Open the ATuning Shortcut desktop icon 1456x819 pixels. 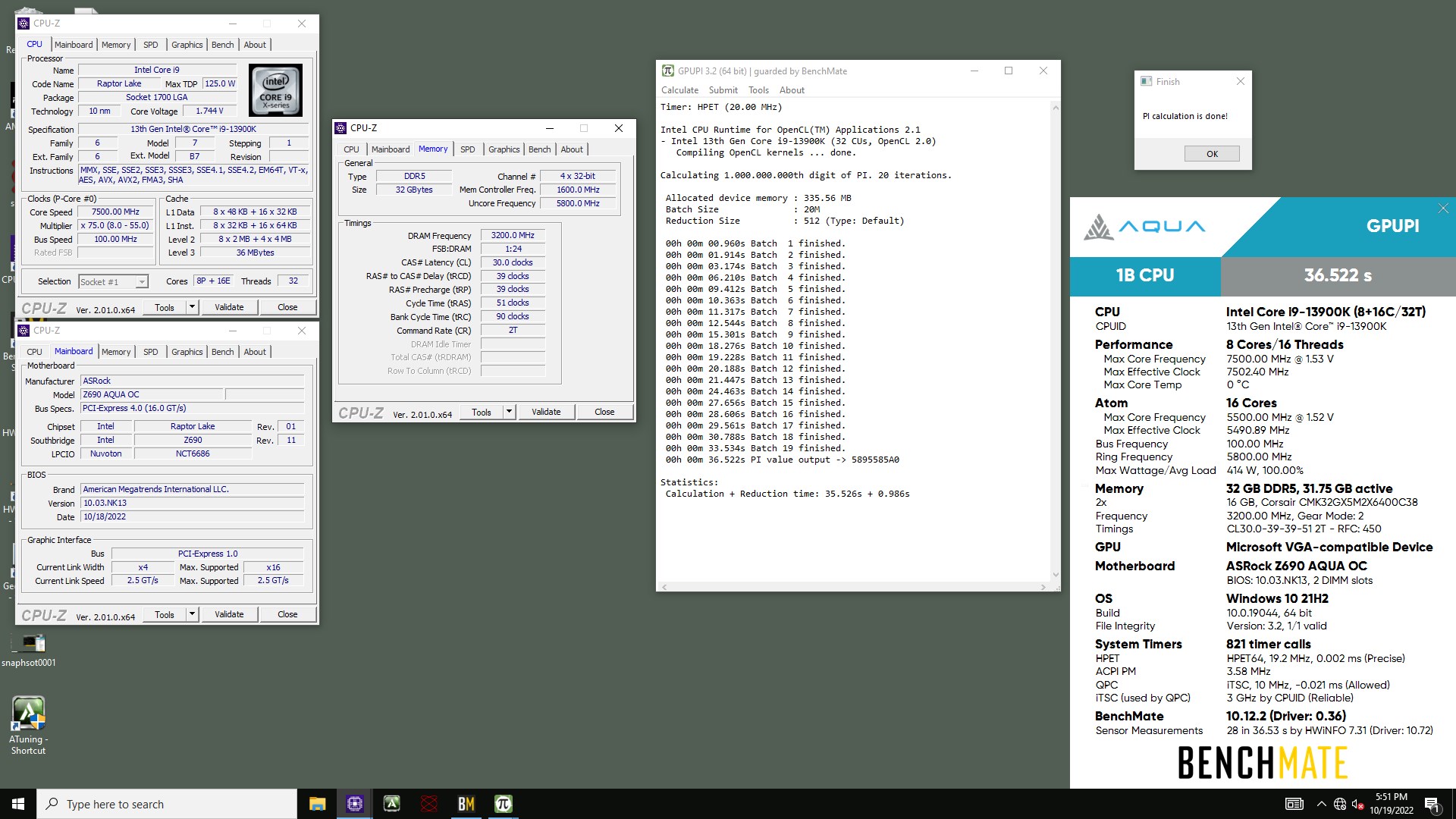click(x=28, y=725)
